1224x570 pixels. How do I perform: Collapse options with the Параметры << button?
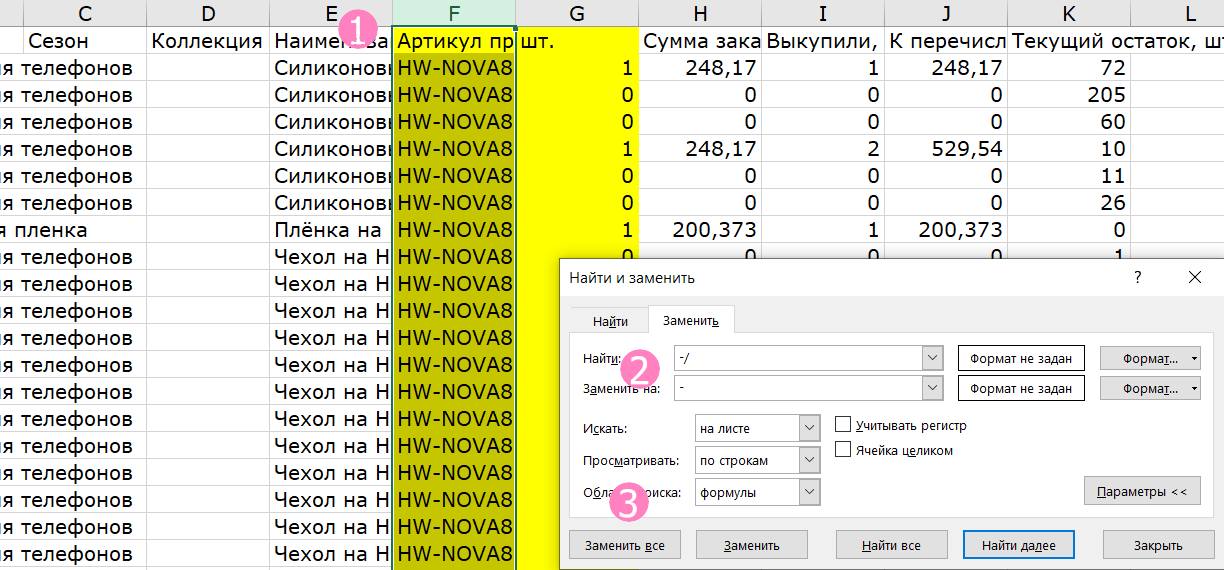point(1142,491)
